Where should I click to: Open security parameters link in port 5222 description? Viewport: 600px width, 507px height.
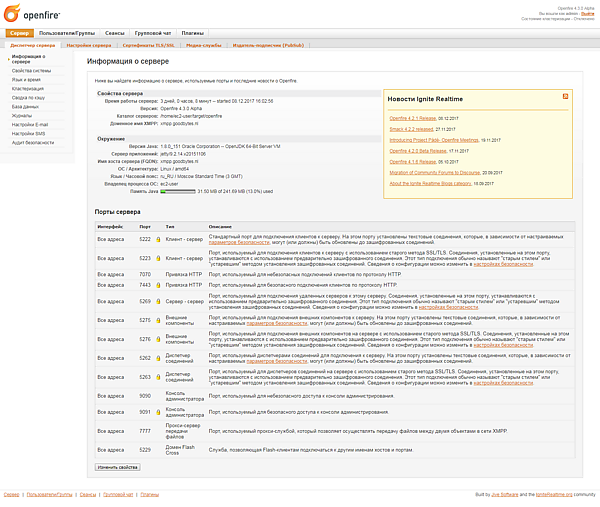click(x=239, y=242)
